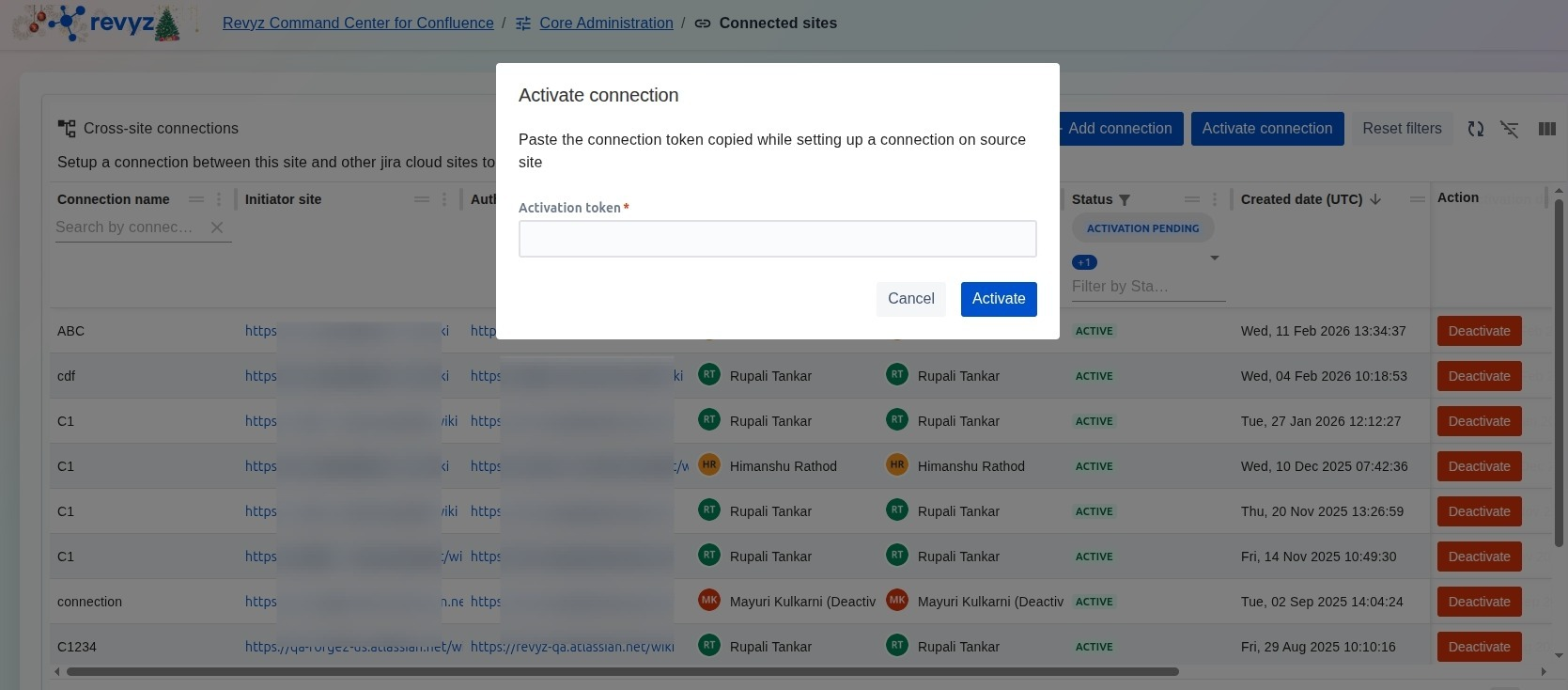Screen dimensions: 1568x690
Task: Click the Activation token input field
Action: tap(777, 239)
